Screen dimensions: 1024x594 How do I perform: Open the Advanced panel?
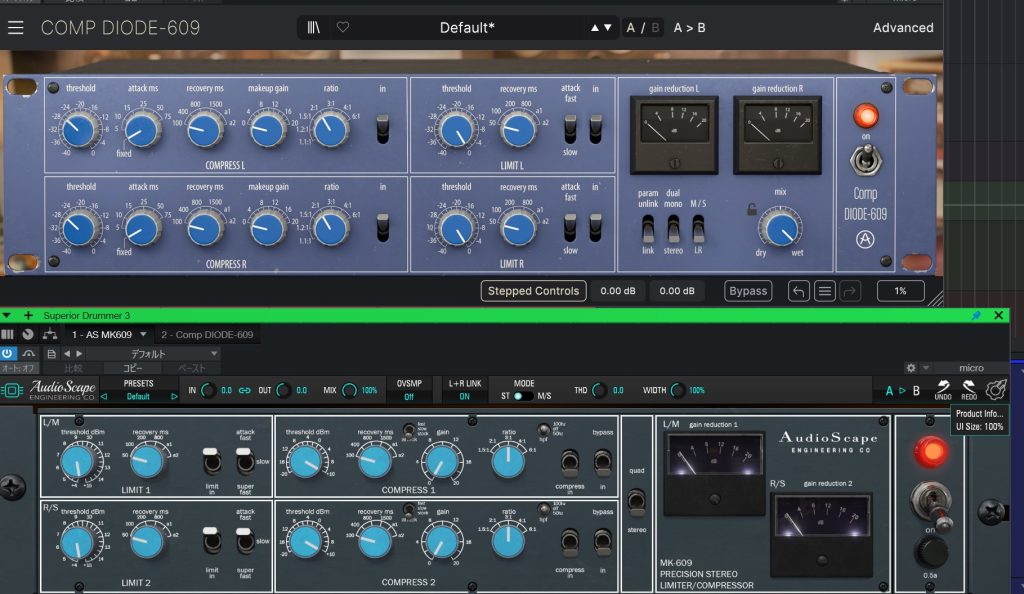[902, 28]
